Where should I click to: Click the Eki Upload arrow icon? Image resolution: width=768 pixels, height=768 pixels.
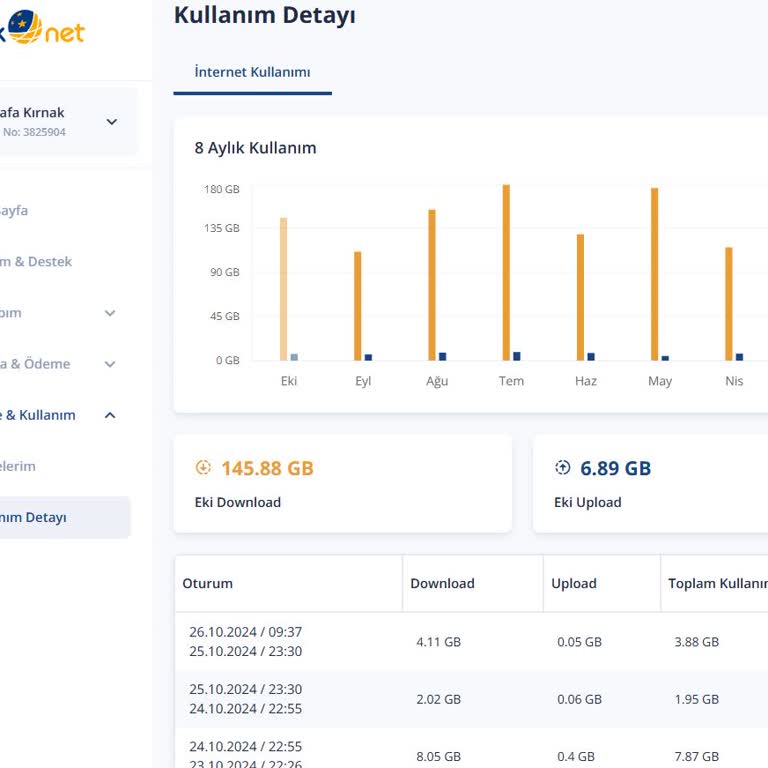point(562,468)
